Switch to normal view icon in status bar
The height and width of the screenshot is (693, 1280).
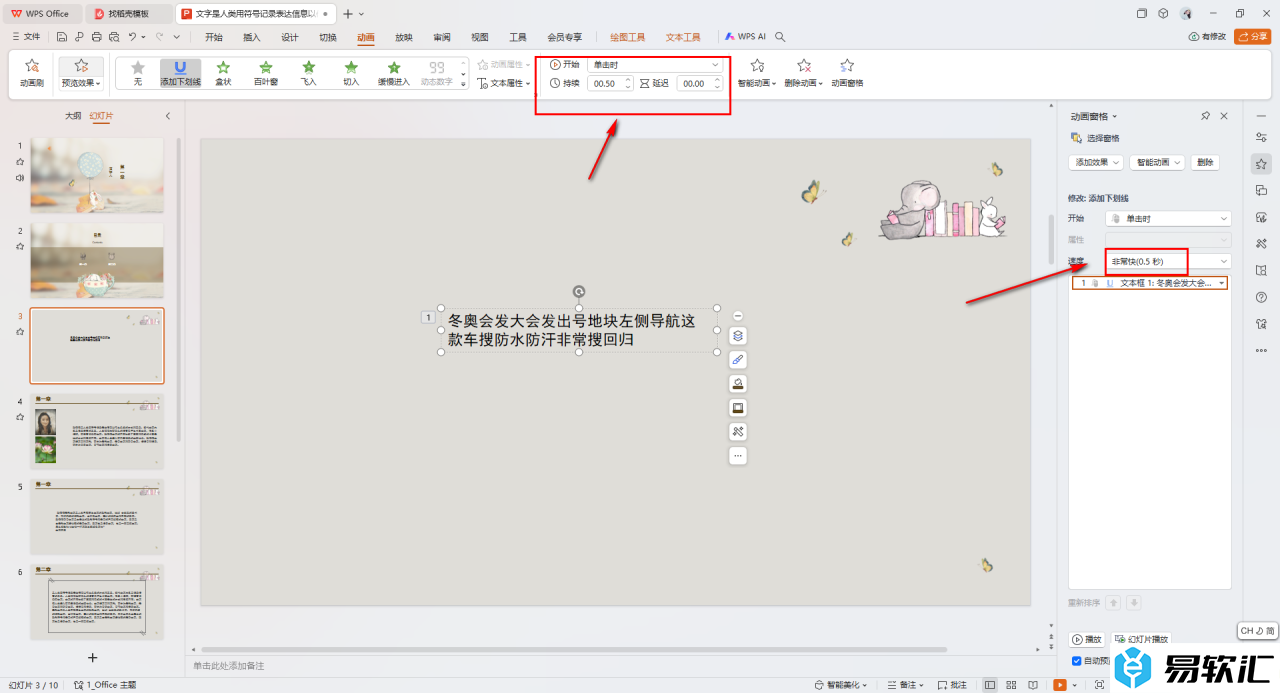coord(990,685)
